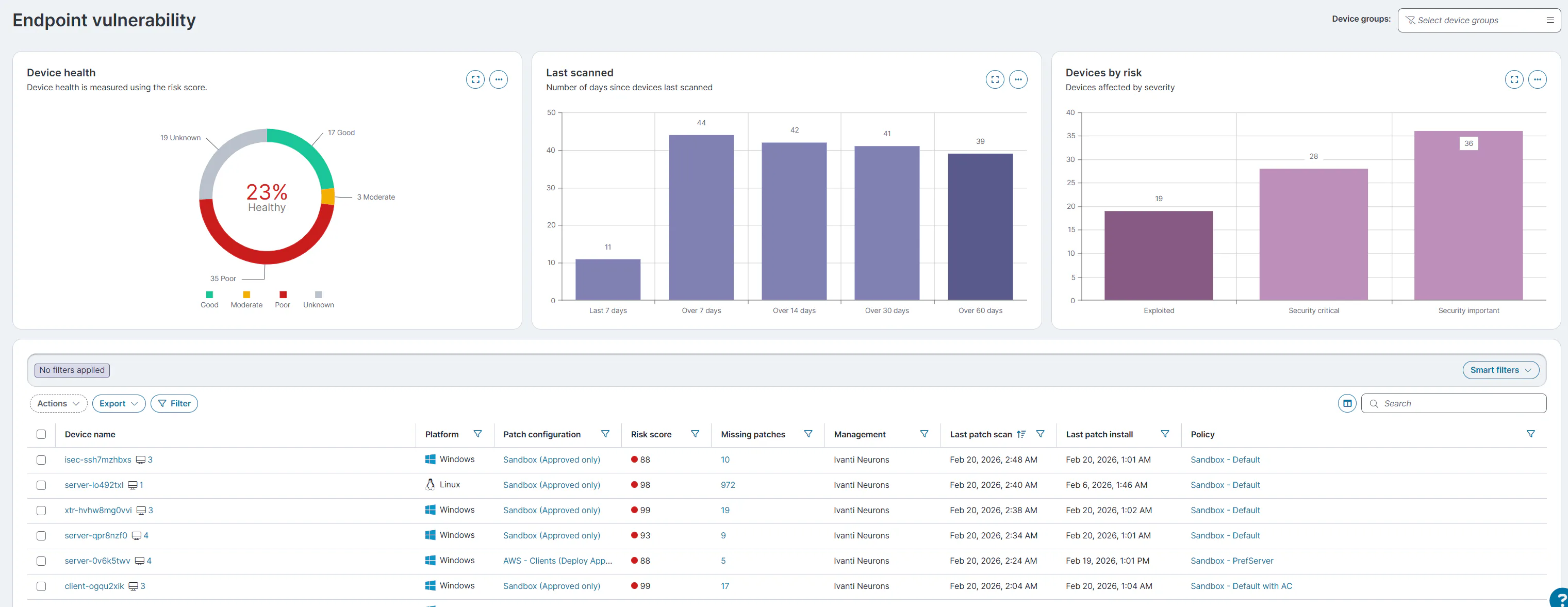Viewport: 1568px width, 607px height.
Task: Expand the Last scanned chart fullscreen
Action: 995,79
